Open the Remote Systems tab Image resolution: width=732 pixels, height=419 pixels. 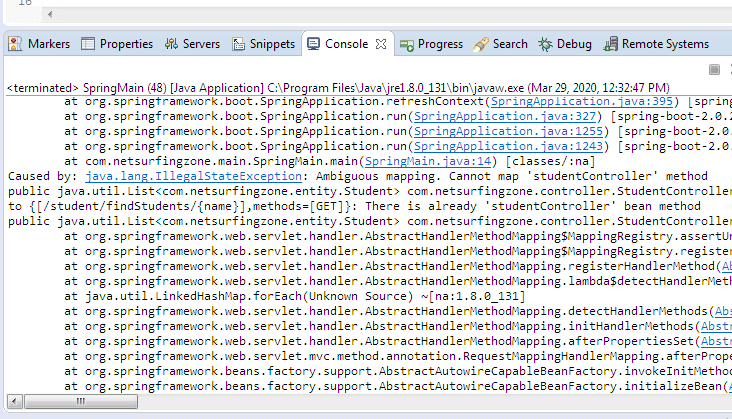click(656, 44)
